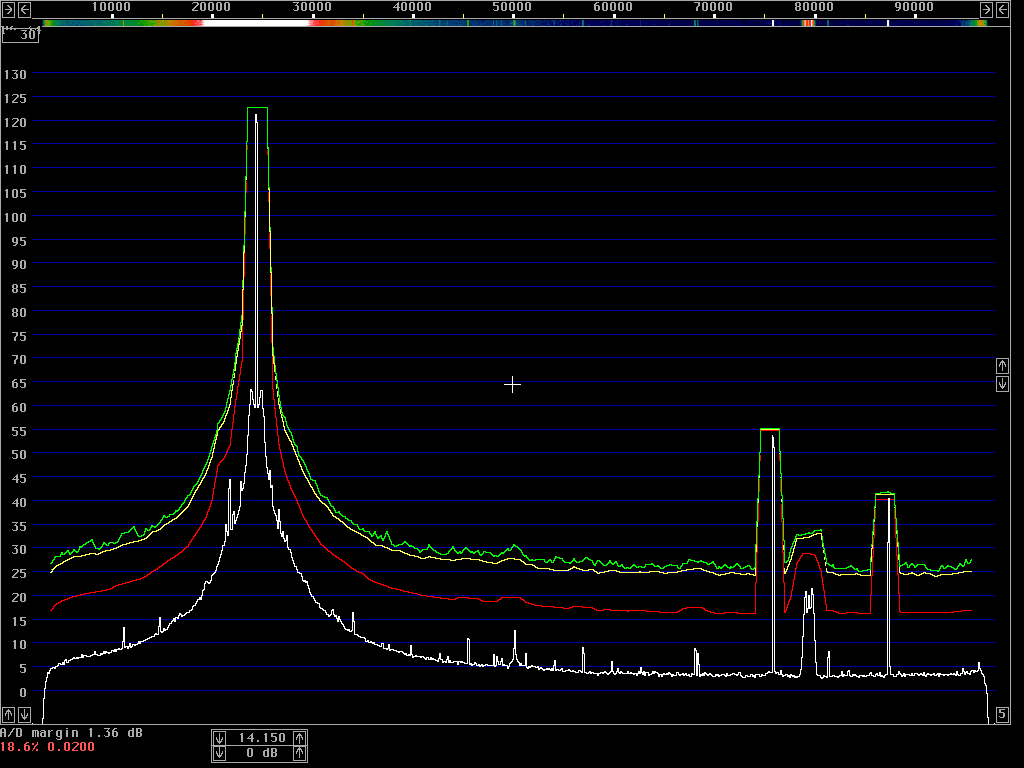
Task: Click the 14.150 frequency value field
Action: coord(261,738)
